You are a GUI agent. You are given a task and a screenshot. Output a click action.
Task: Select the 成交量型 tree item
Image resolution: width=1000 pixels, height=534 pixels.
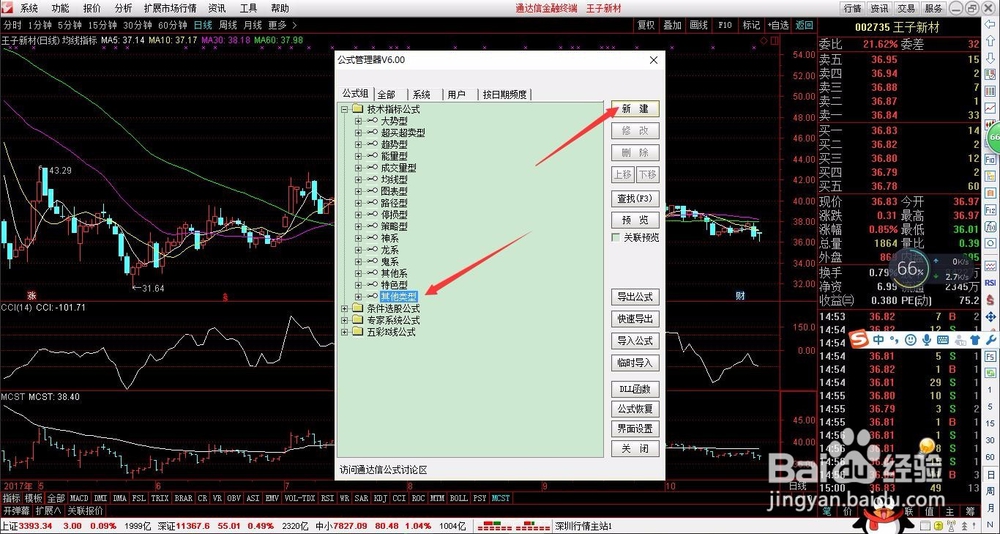coord(399,168)
